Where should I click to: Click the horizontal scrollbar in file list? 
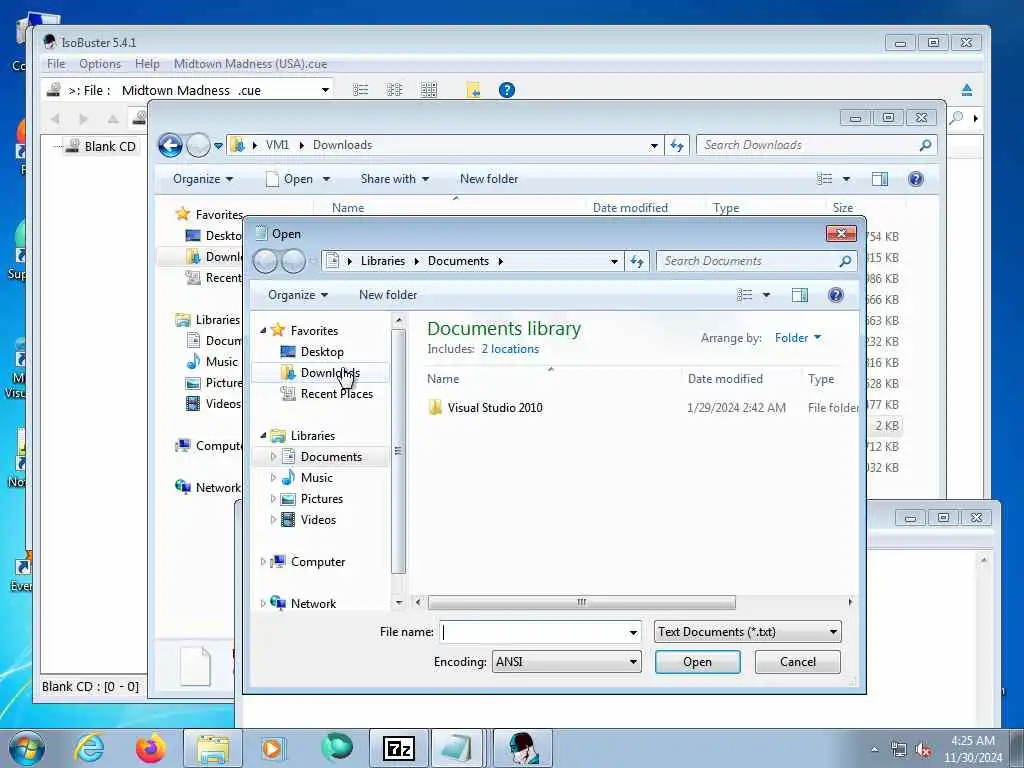(x=581, y=602)
